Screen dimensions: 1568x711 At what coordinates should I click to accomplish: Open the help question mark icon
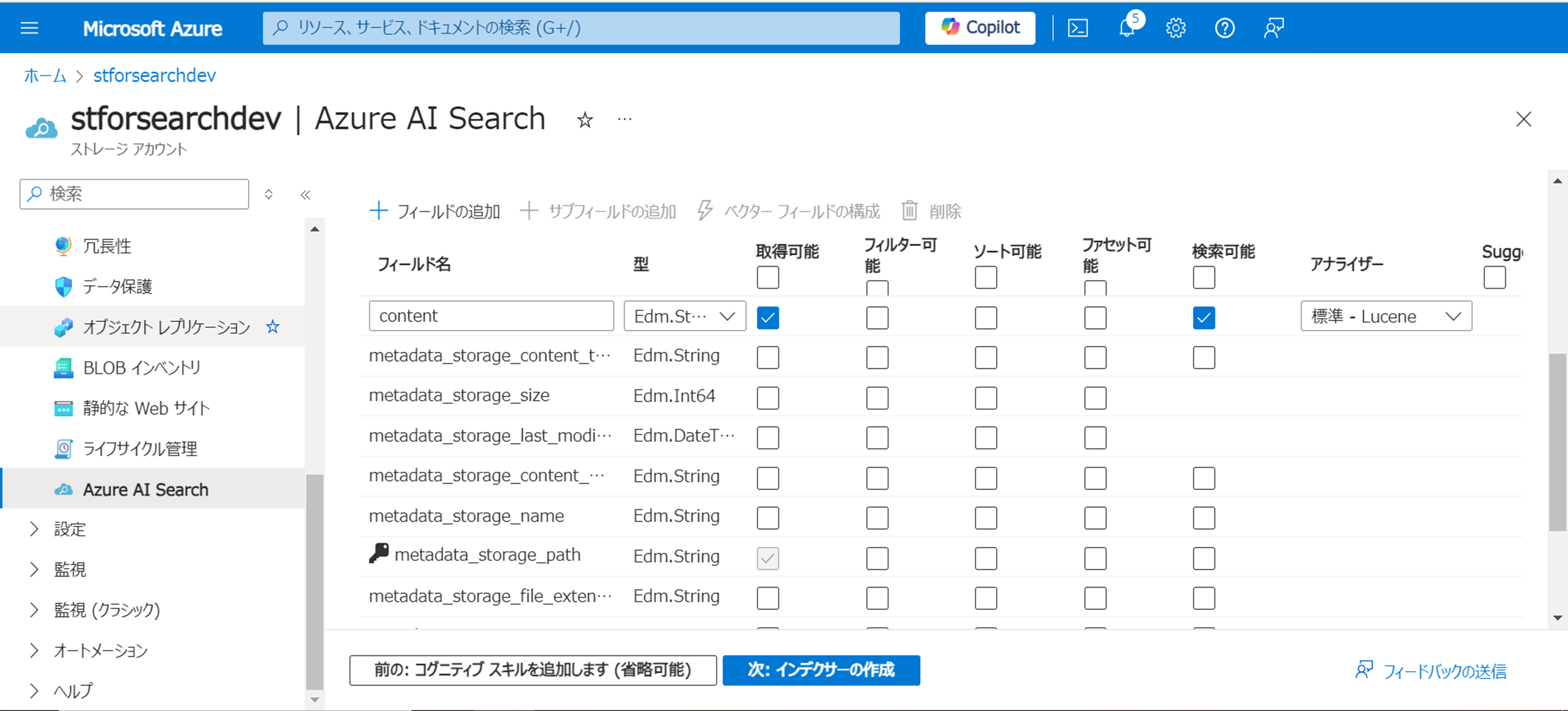1224,28
